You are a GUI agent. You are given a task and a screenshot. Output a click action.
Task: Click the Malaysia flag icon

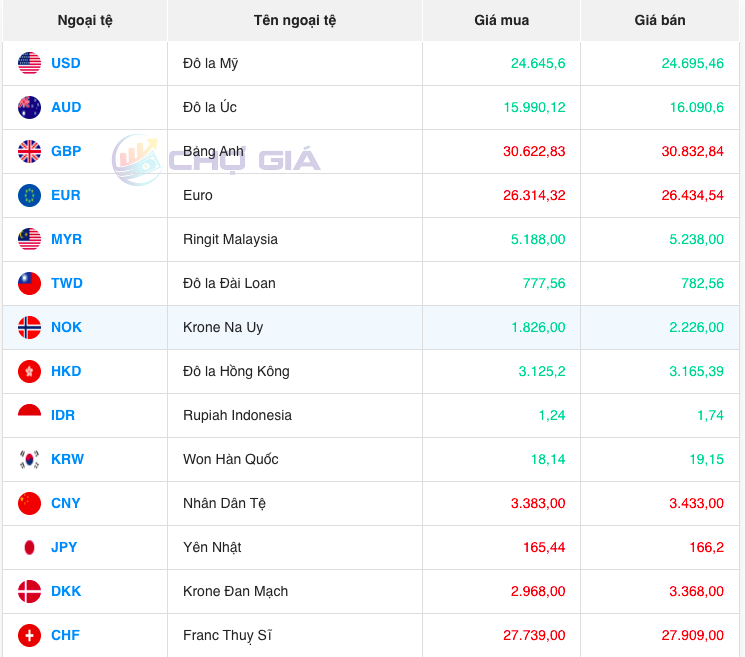(29, 239)
